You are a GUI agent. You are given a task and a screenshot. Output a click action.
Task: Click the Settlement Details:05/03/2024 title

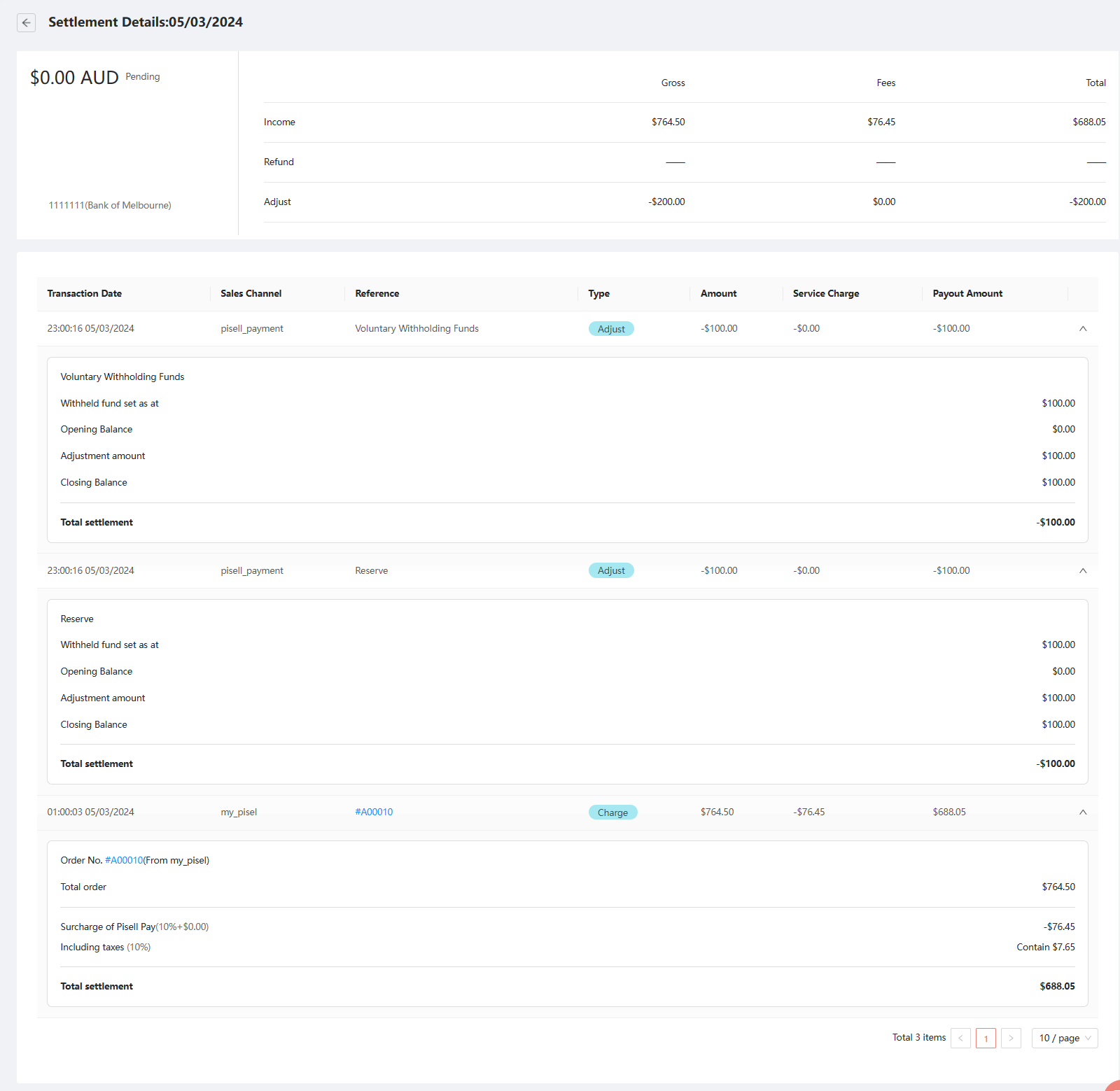pyautogui.click(x=146, y=22)
